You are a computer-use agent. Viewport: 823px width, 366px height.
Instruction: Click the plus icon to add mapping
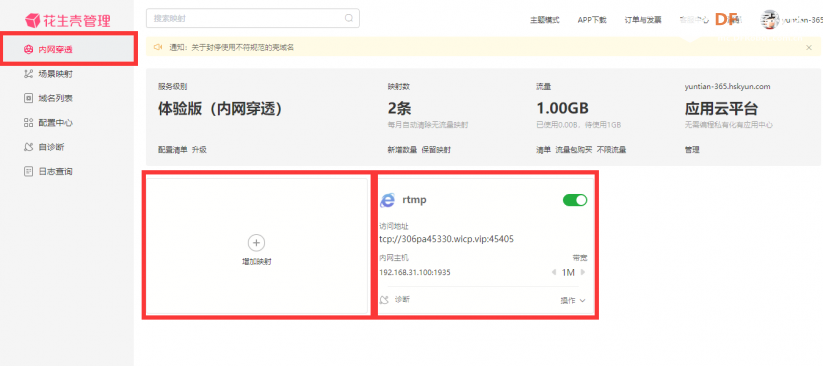pyautogui.click(x=256, y=243)
